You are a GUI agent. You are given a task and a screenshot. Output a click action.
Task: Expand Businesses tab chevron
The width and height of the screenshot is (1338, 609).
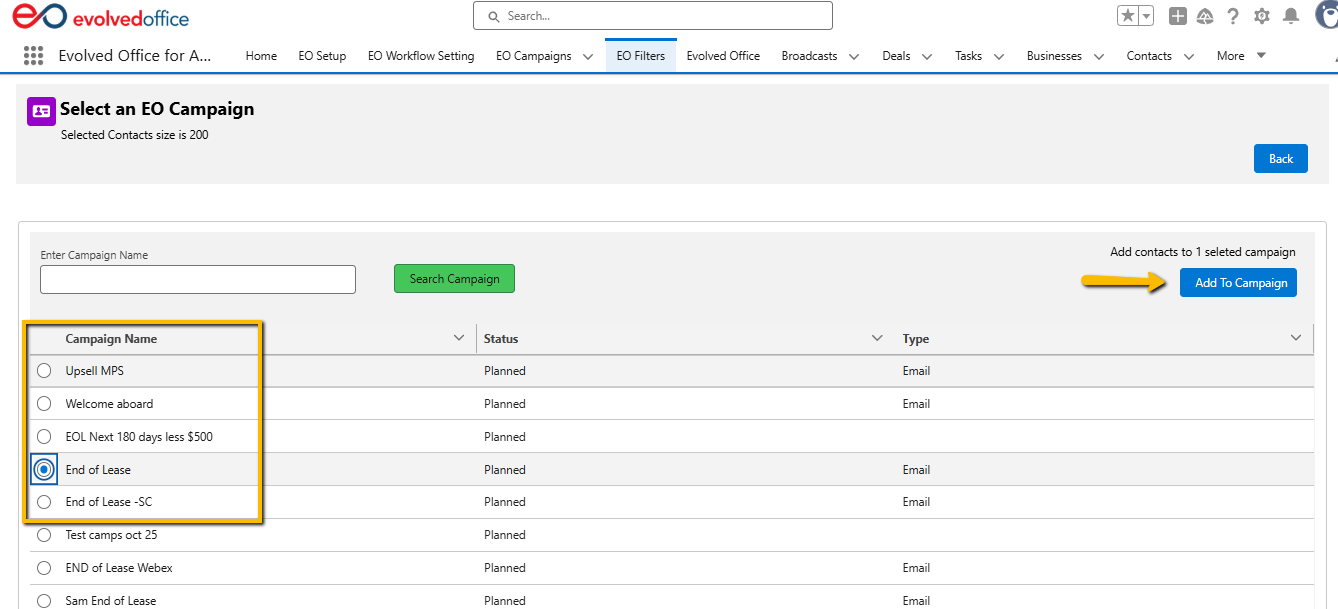coord(1098,57)
